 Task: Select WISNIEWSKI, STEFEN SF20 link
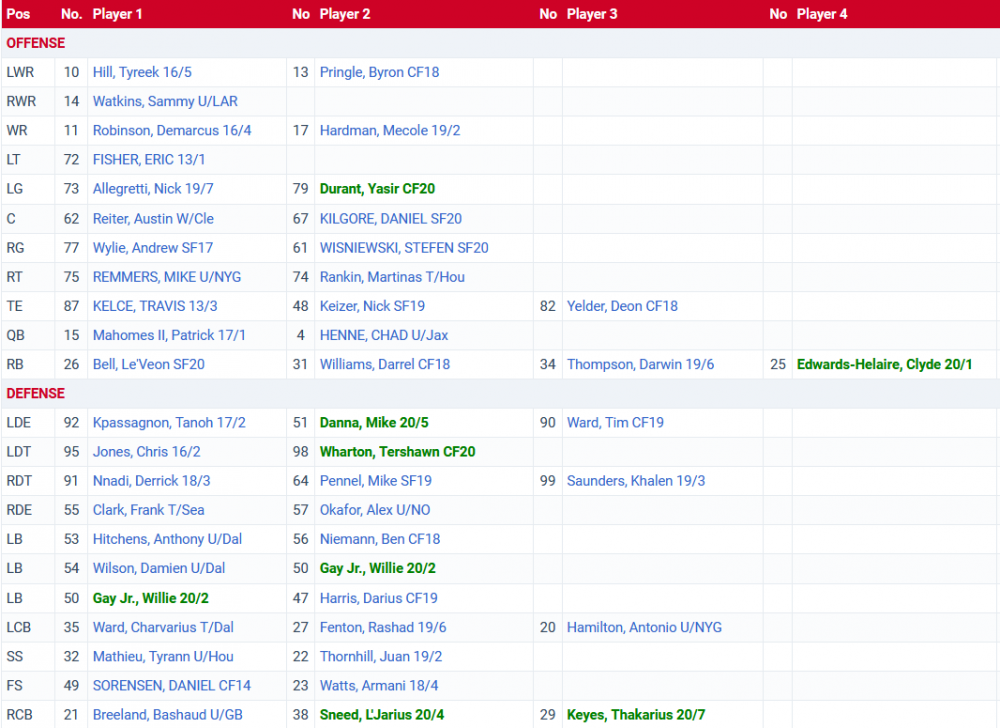tap(404, 248)
